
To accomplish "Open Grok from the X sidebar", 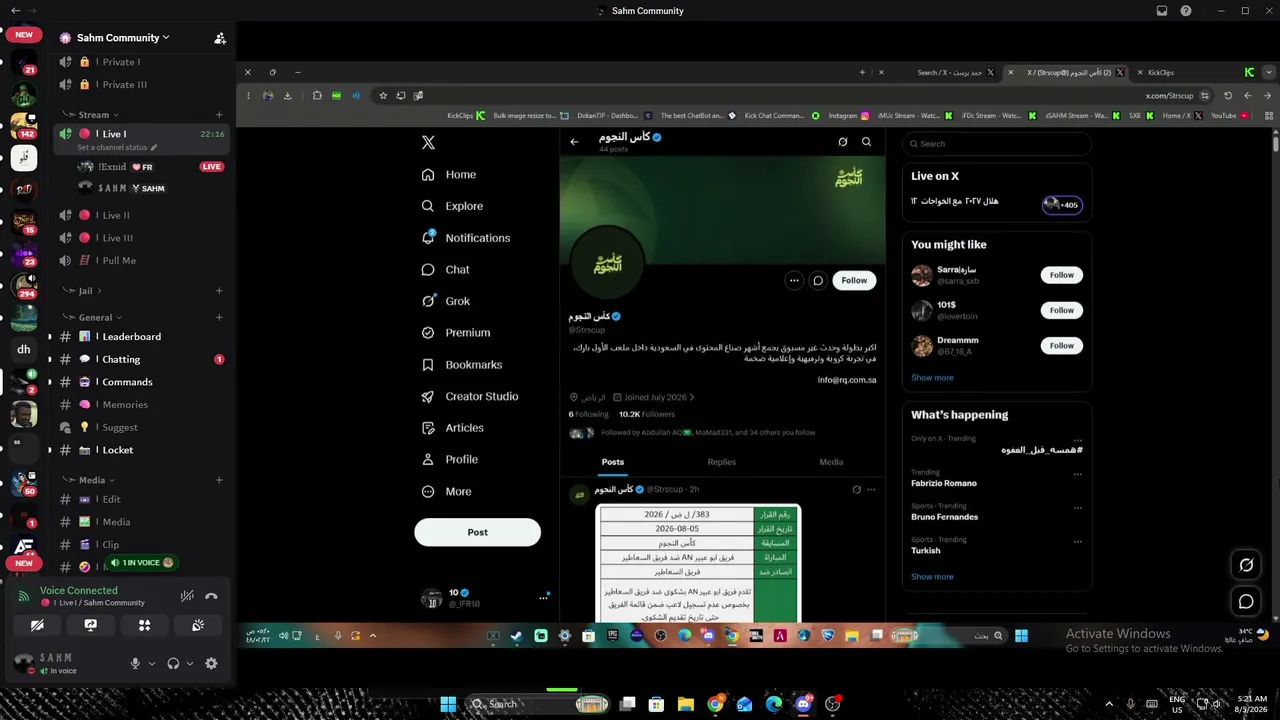I will tap(445, 301).
